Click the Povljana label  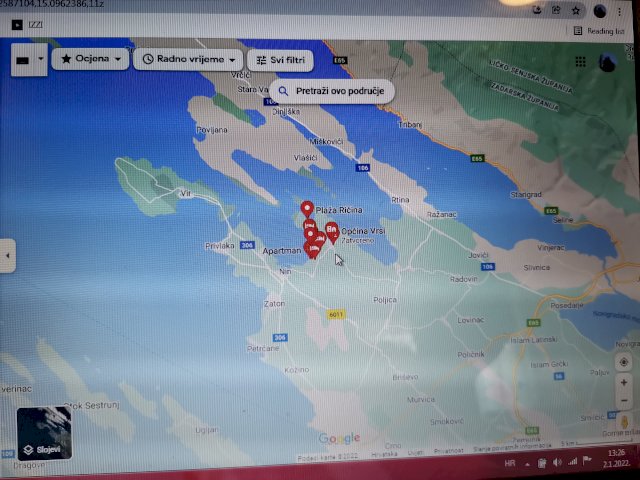212,130
